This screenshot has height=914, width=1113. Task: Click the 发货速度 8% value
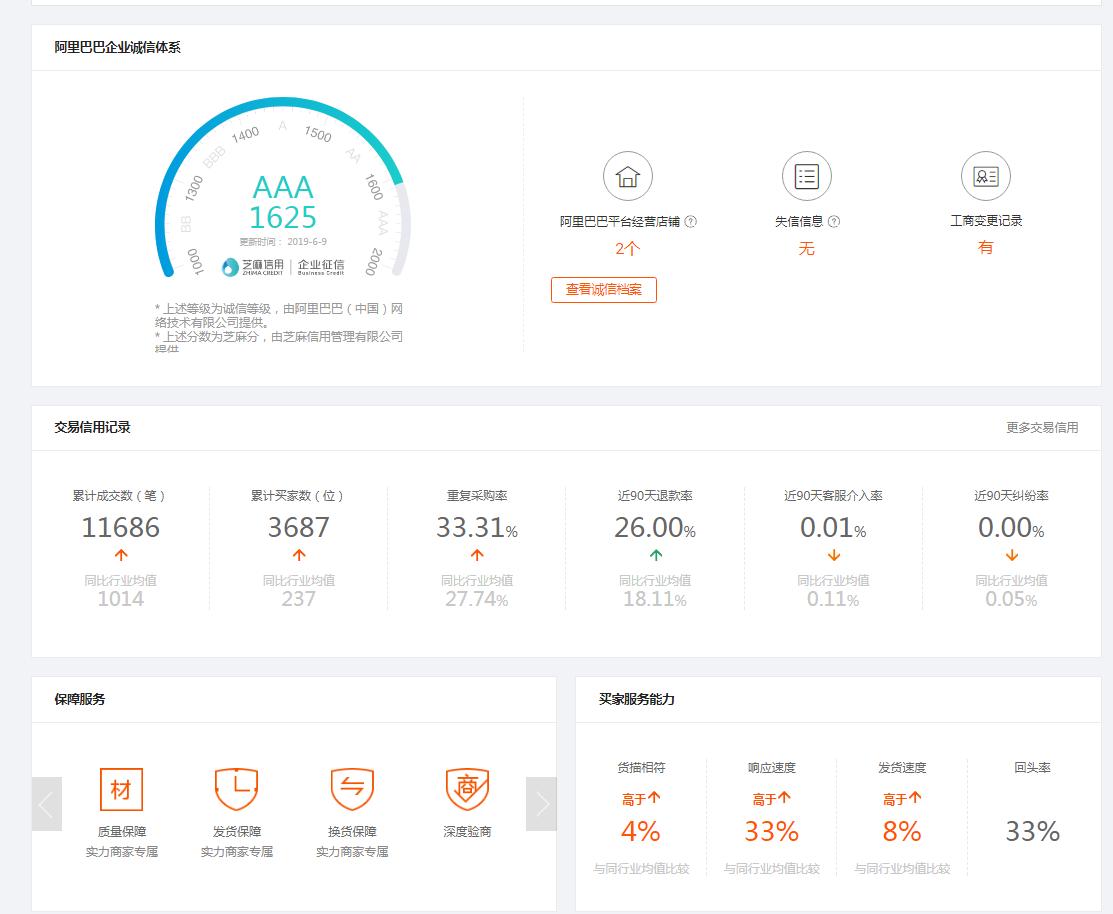[902, 831]
